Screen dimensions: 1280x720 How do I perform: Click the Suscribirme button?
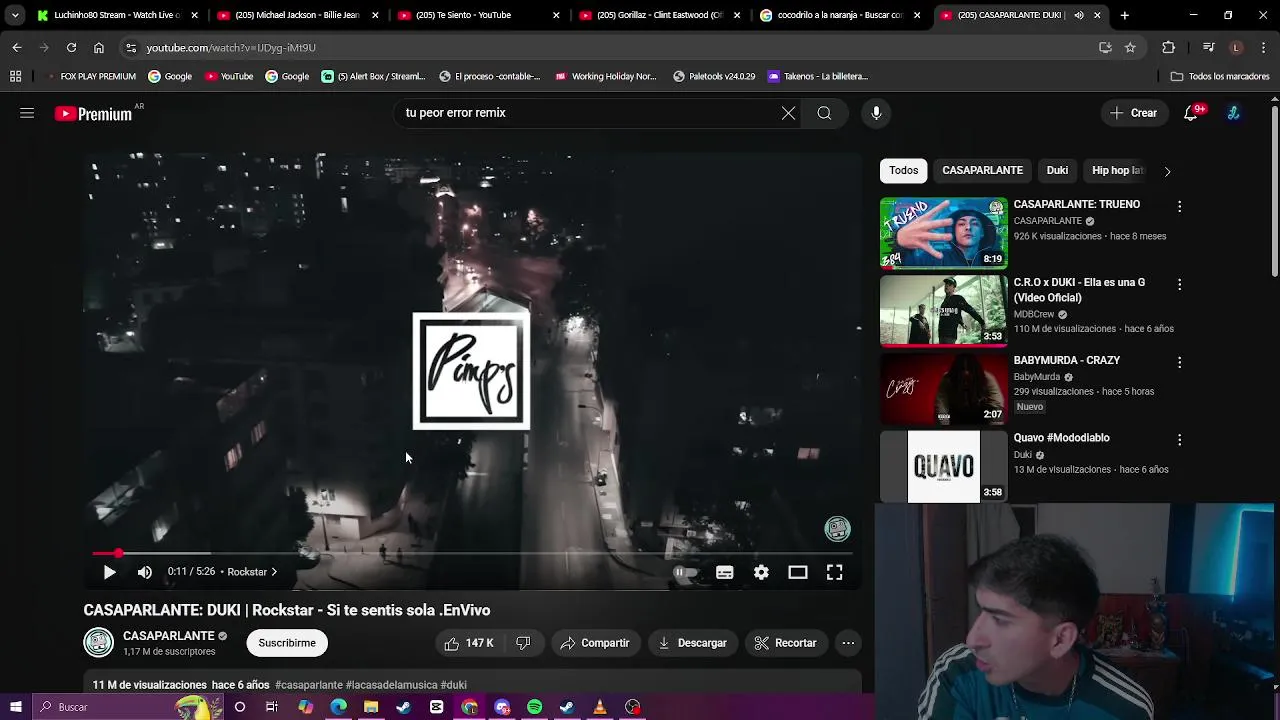click(x=287, y=643)
